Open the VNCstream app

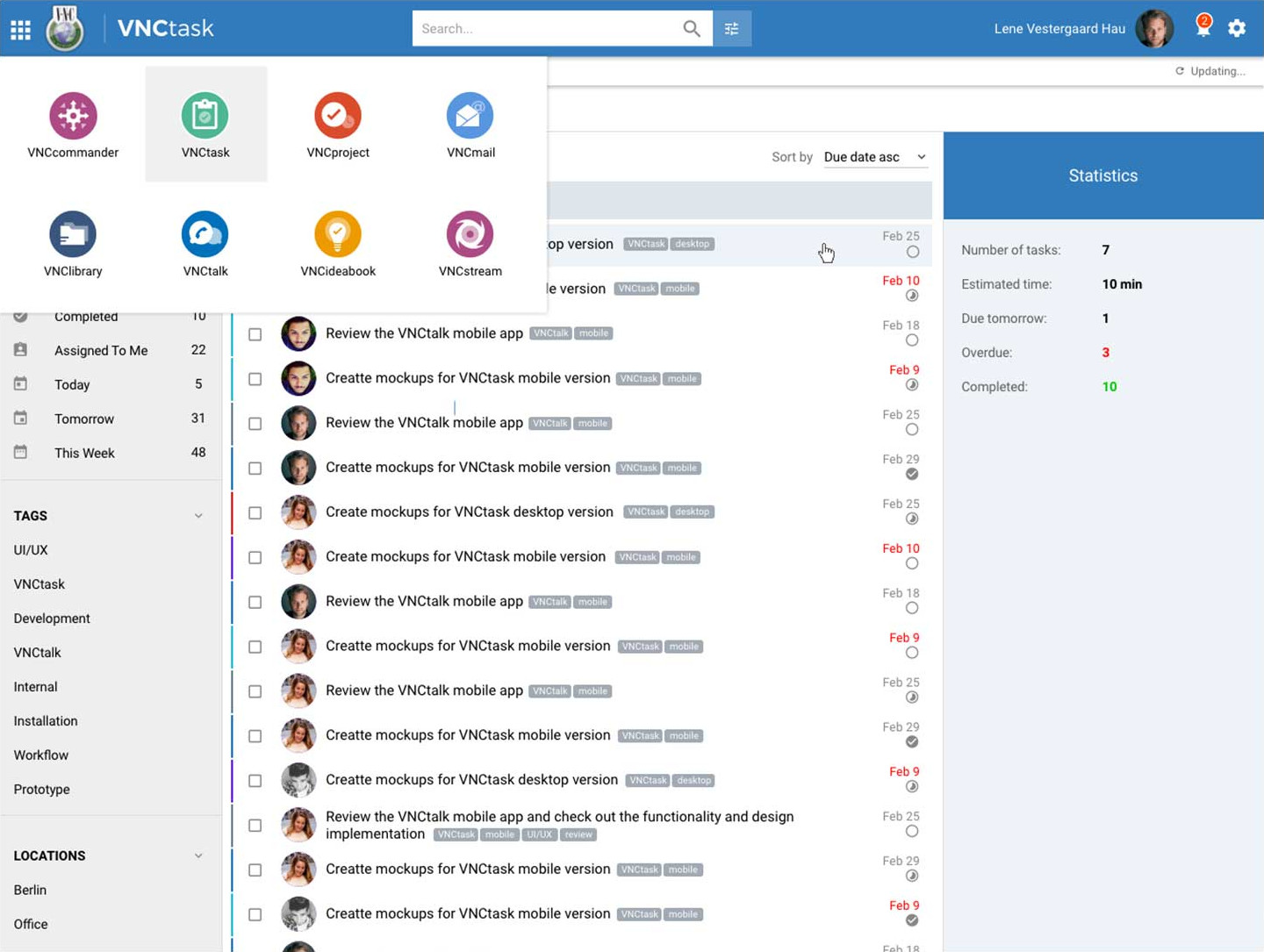point(470,235)
